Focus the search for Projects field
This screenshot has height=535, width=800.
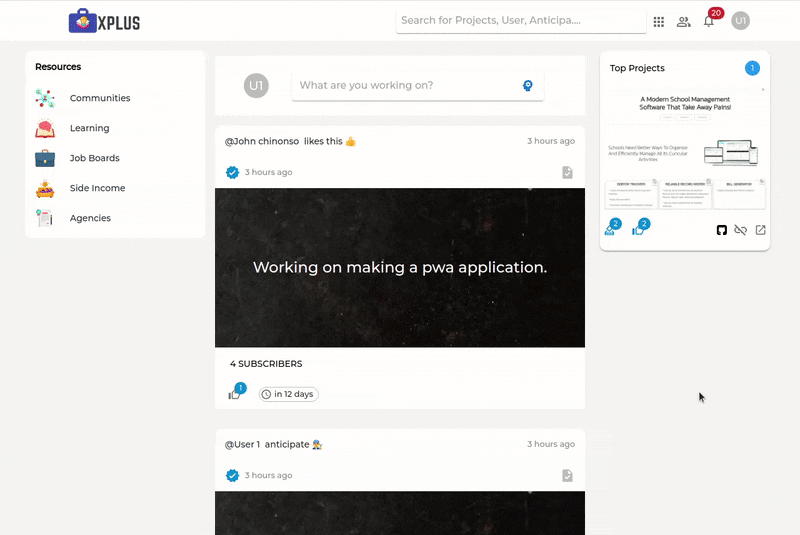click(x=521, y=21)
